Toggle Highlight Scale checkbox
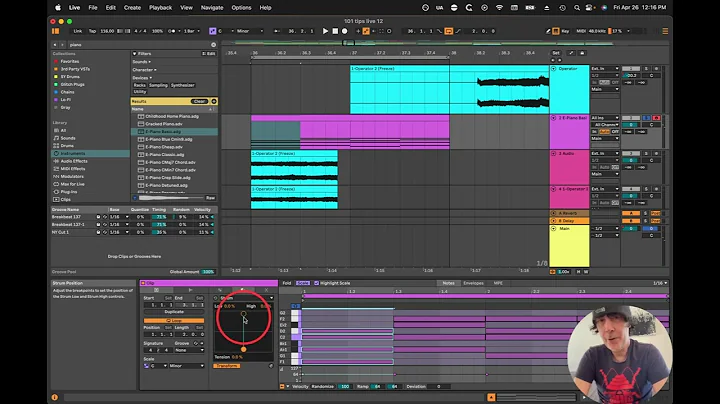Screen dimensions: 720x404 click(x=316, y=283)
